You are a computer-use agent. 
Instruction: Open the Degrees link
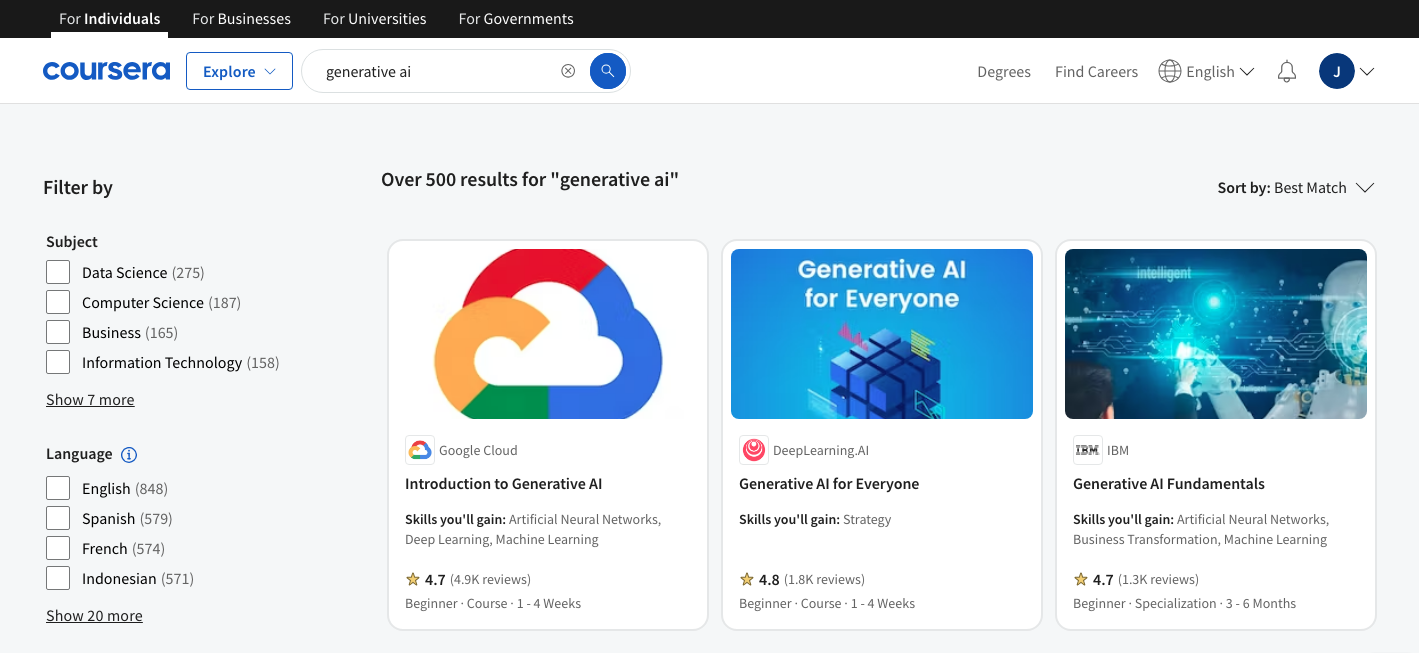[x=1004, y=72]
